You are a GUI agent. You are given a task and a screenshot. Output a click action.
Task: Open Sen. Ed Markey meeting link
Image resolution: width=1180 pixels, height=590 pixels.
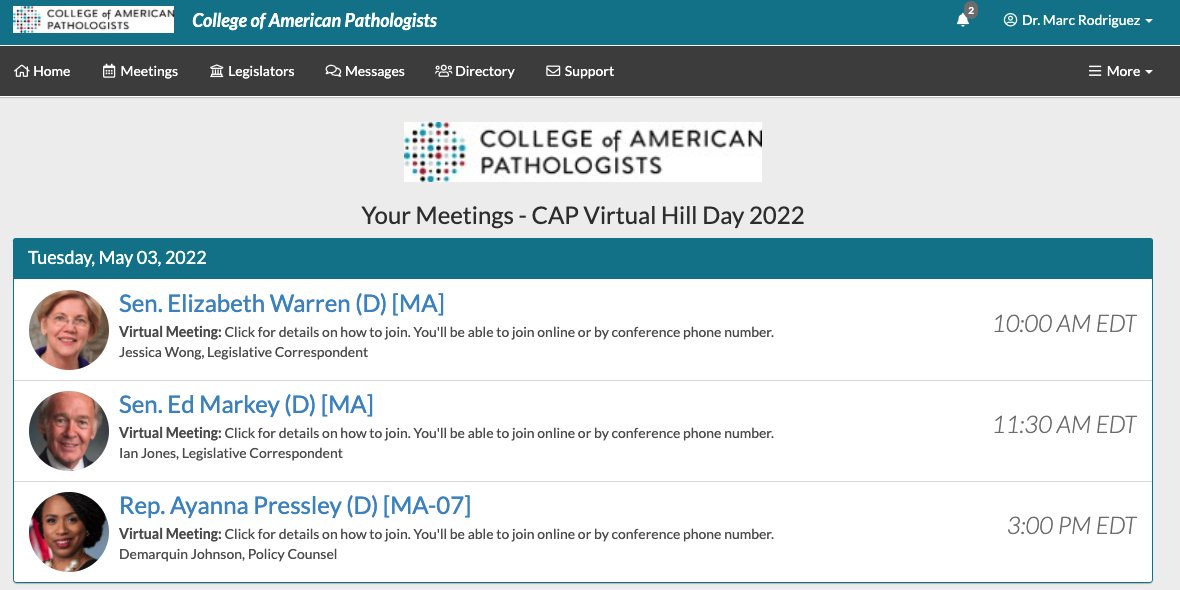(x=246, y=404)
